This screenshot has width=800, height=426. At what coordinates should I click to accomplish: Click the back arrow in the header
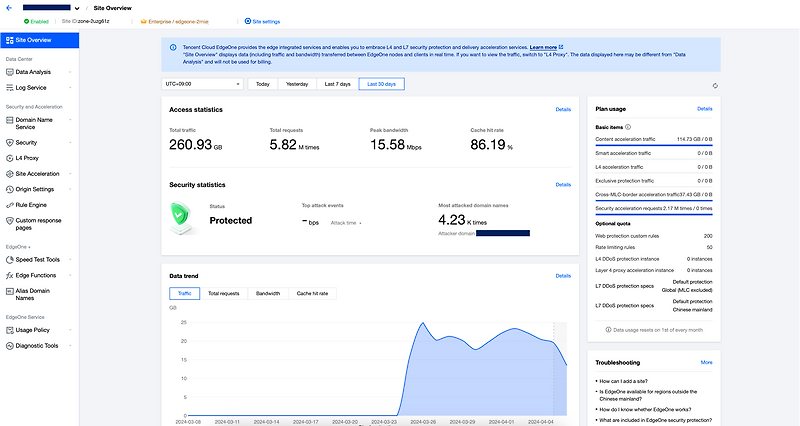(8, 7)
